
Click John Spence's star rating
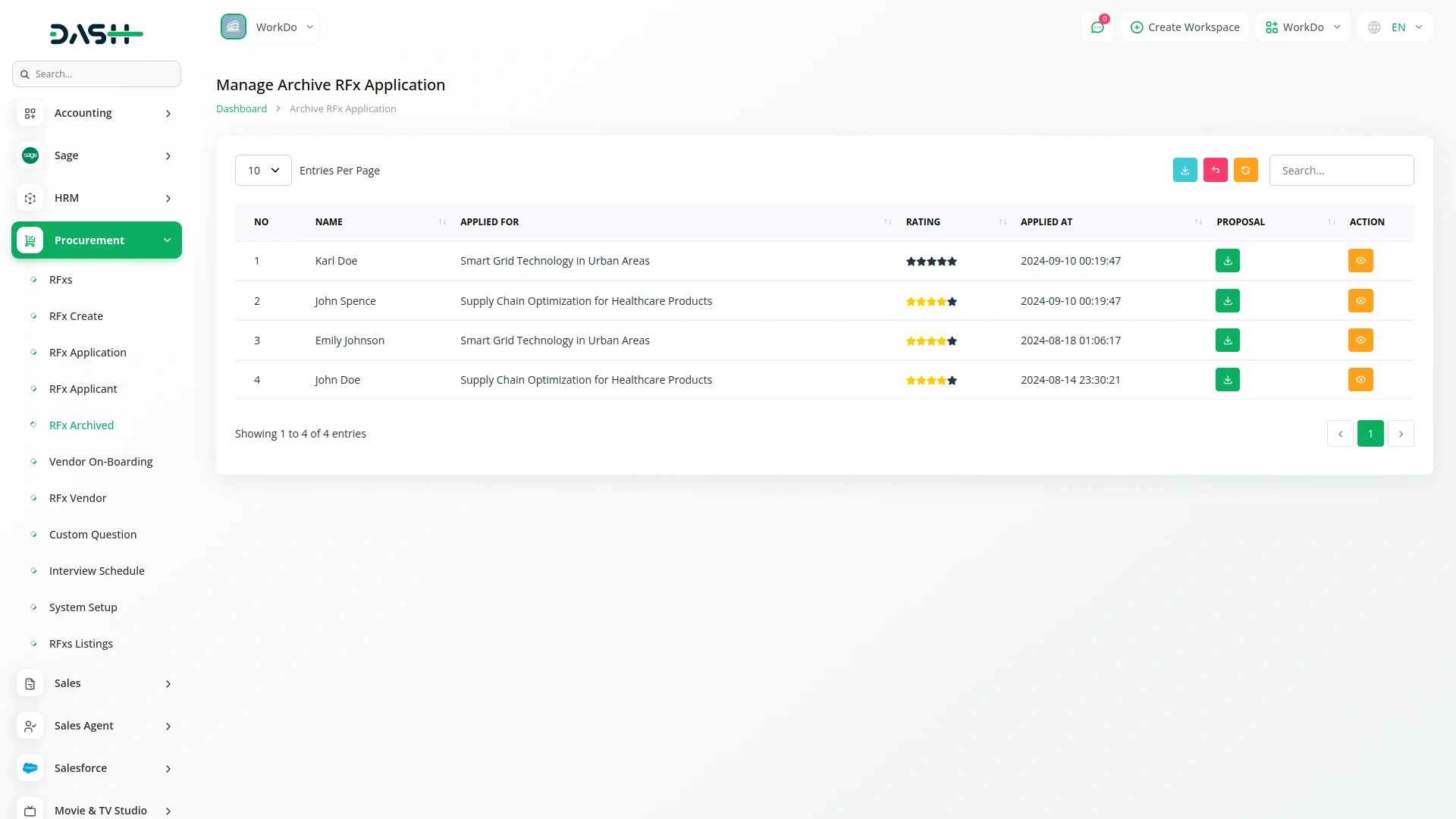pos(931,302)
